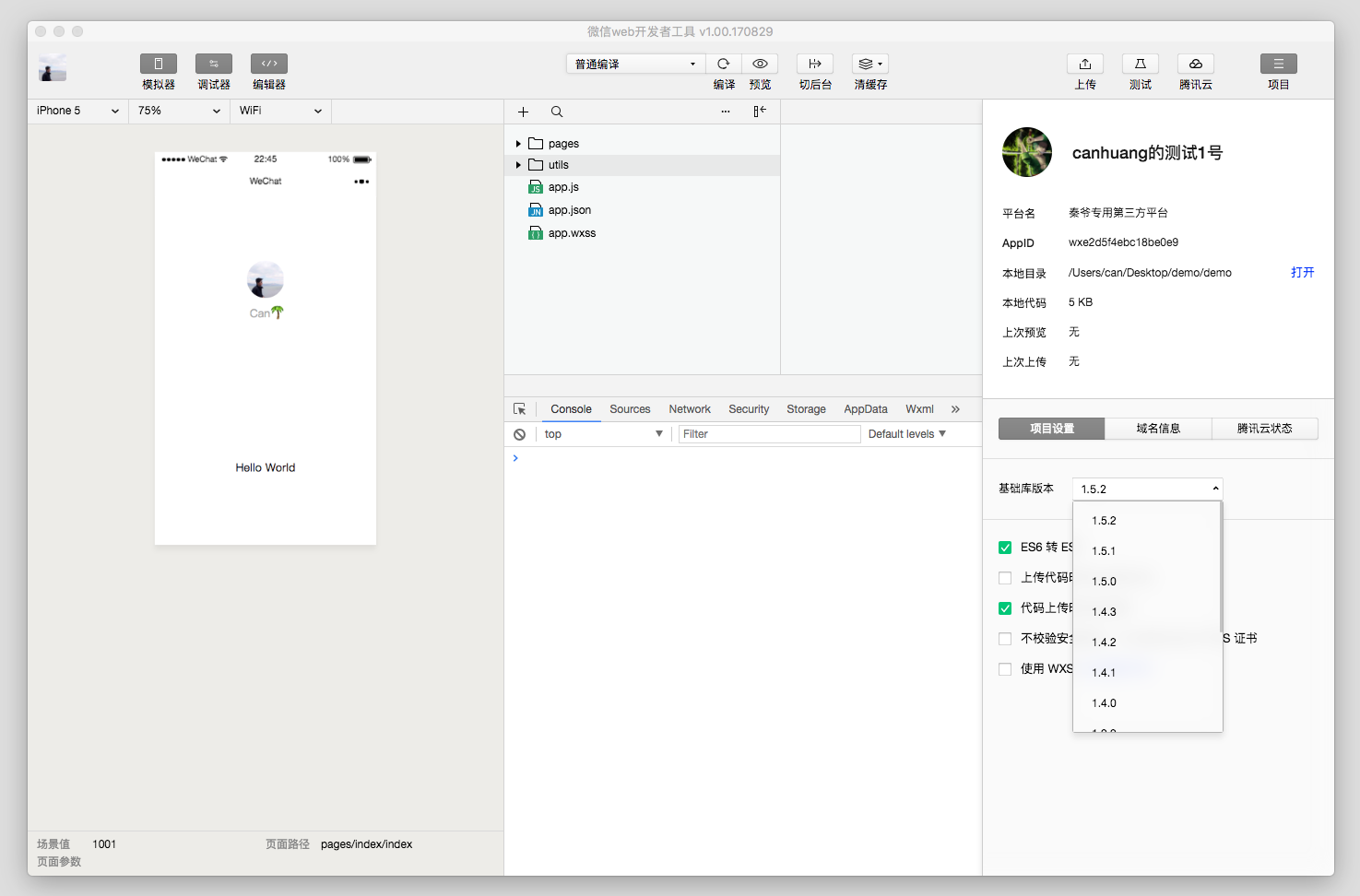Viewport: 1360px width, 896px height.
Task: Click the compile (编译) refresh icon
Action: point(724,64)
